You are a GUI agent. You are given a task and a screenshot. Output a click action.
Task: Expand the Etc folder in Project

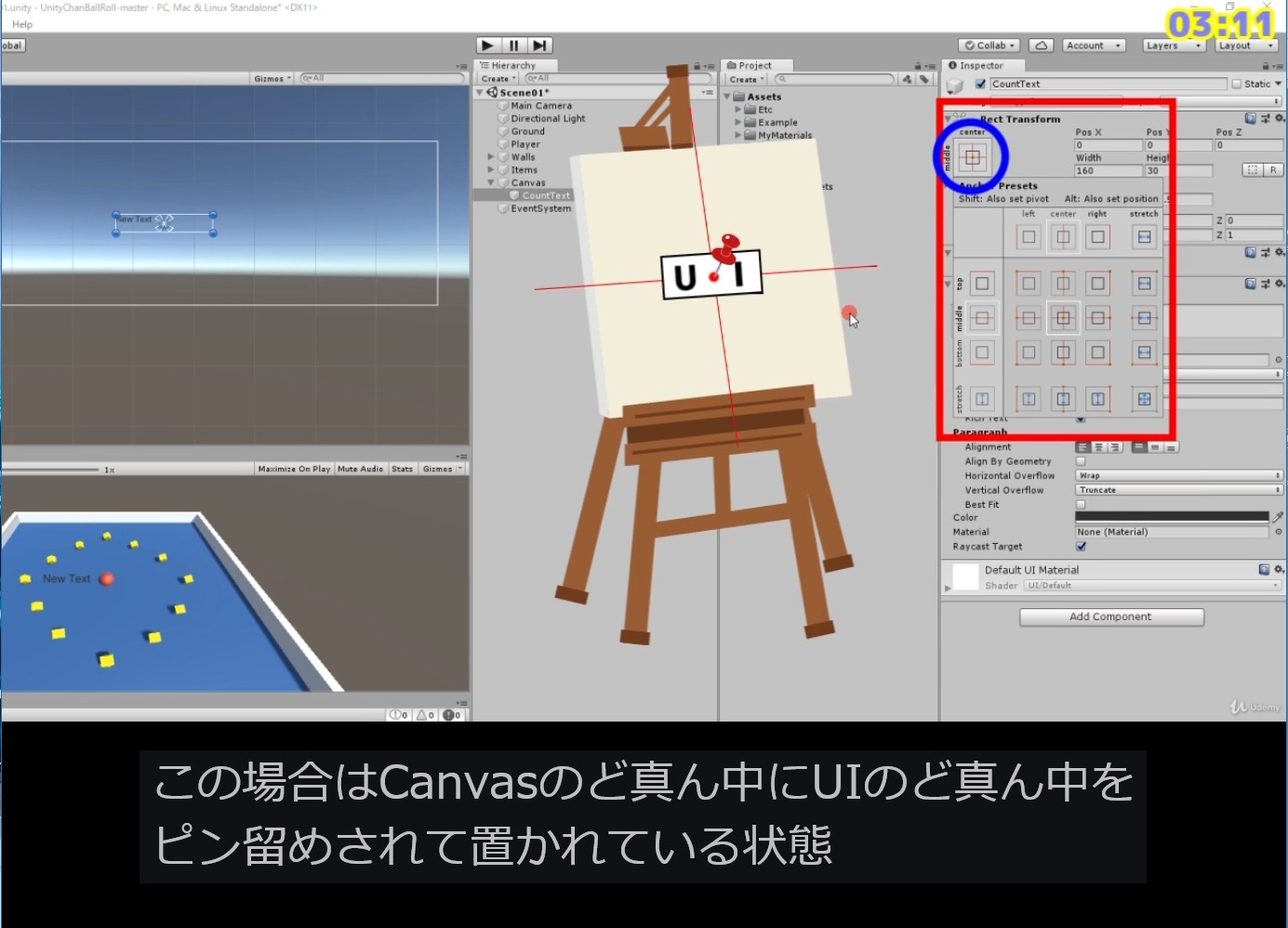[x=738, y=110]
